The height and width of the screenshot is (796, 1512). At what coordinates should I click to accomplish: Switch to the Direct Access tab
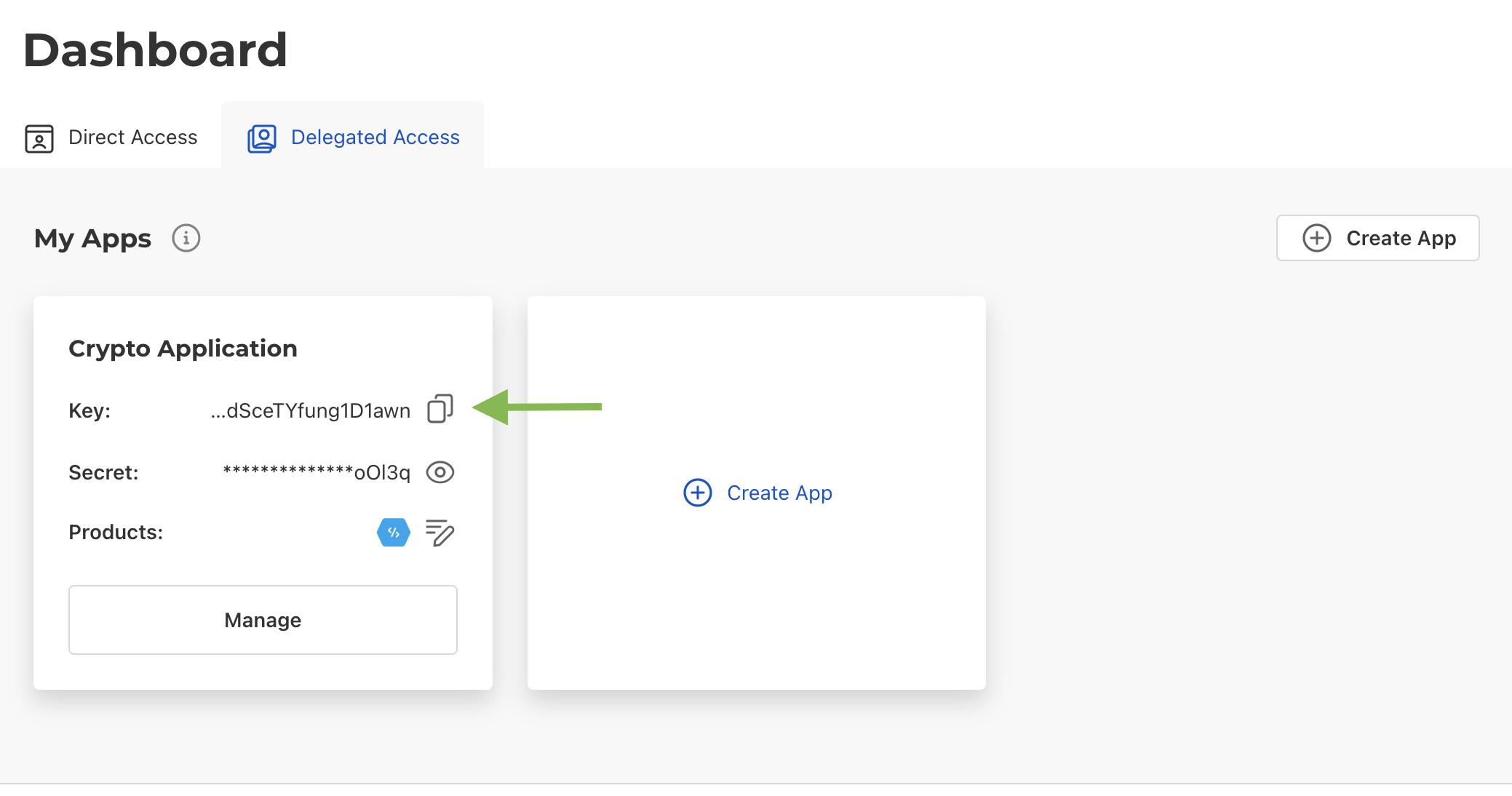point(132,138)
